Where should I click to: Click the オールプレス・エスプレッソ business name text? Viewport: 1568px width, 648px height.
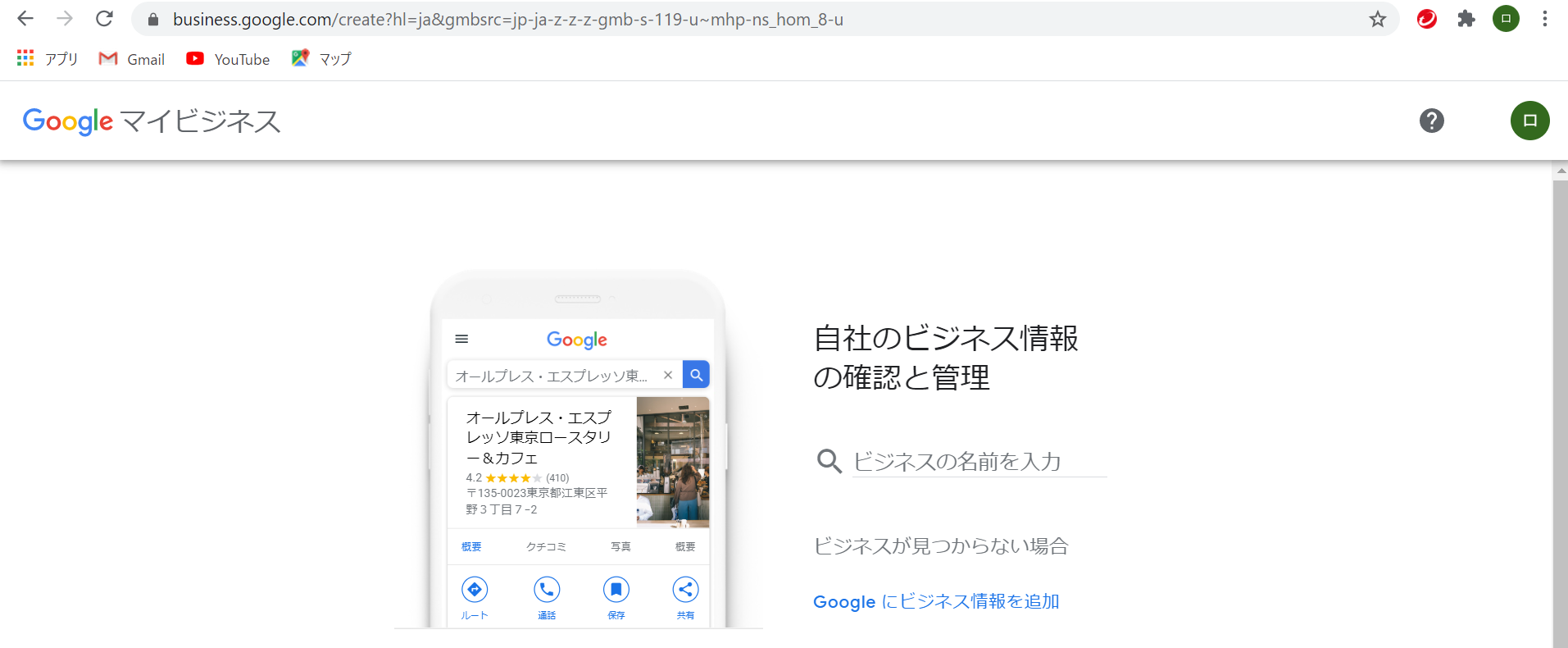point(539,437)
